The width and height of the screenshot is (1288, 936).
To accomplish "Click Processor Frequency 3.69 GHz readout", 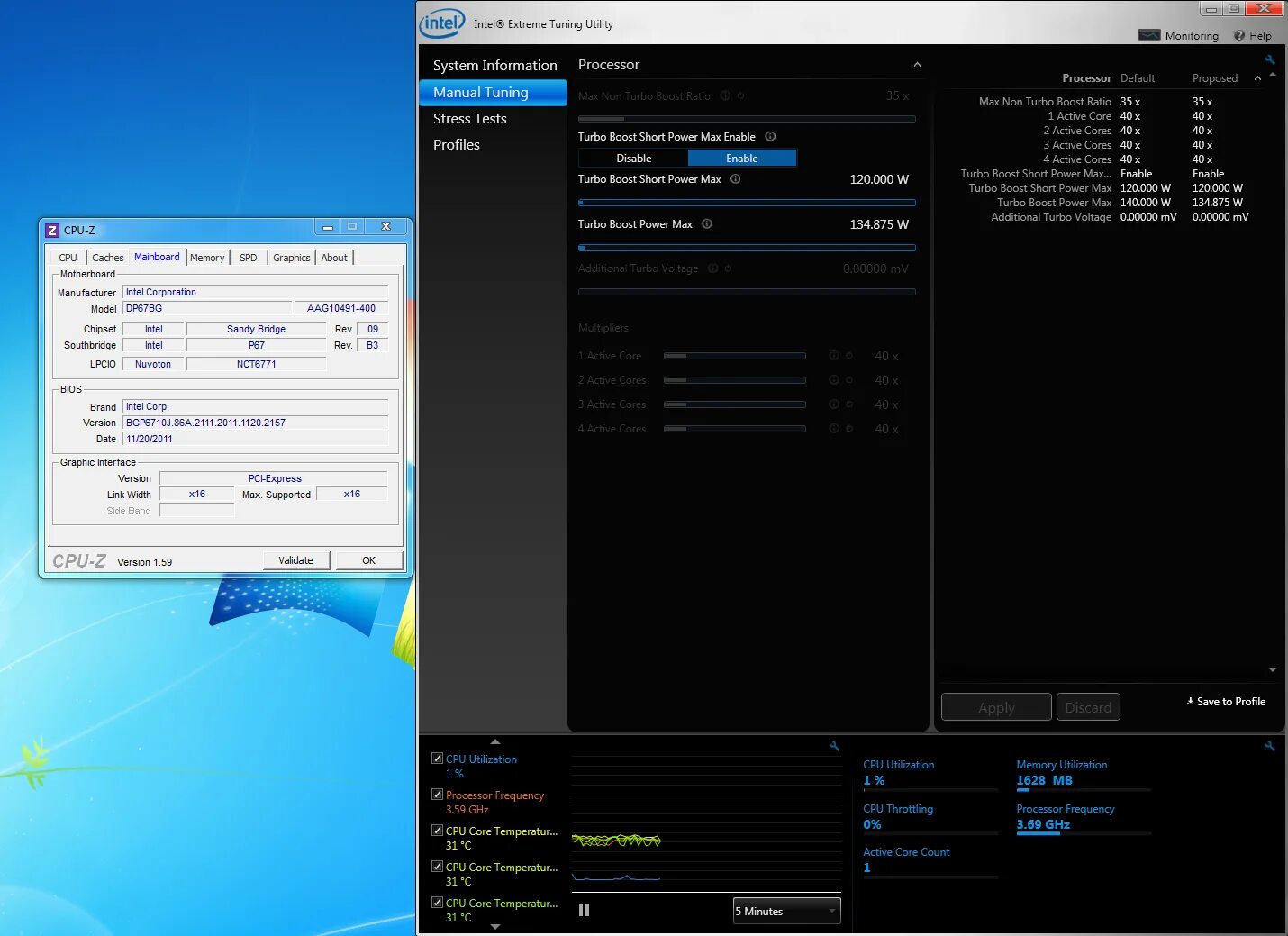I will pos(1043,824).
